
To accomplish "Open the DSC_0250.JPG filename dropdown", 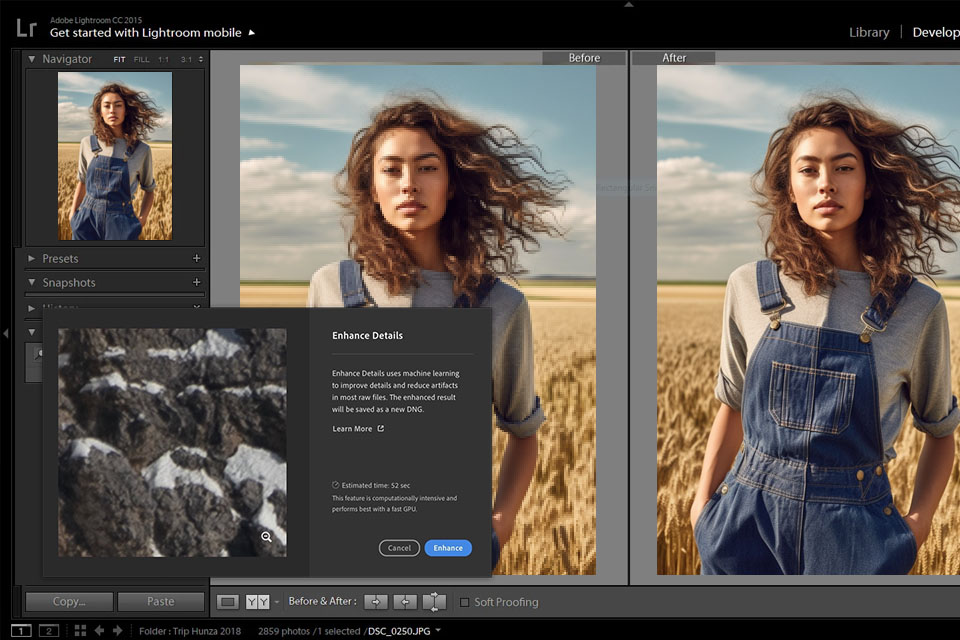I will 438,630.
